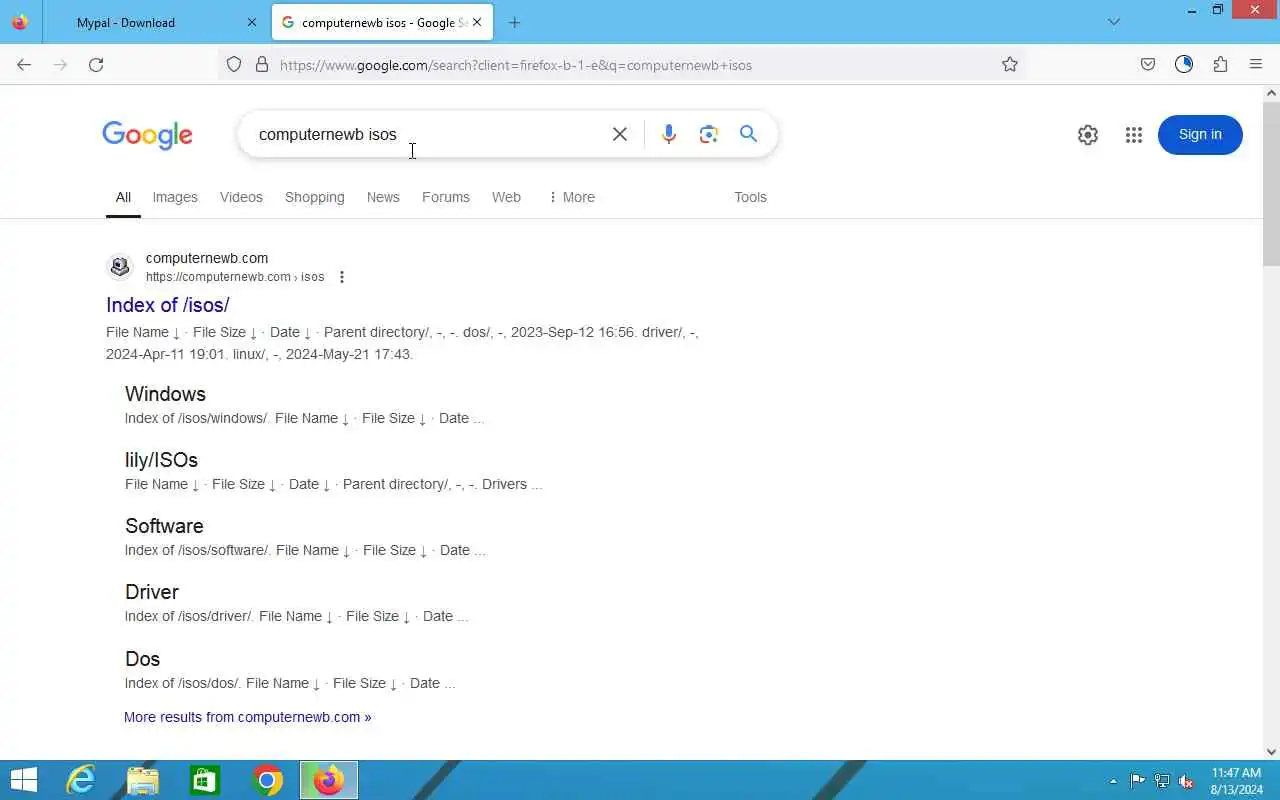Click the Google logo
The image size is (1280, 800).
(147, 135)
